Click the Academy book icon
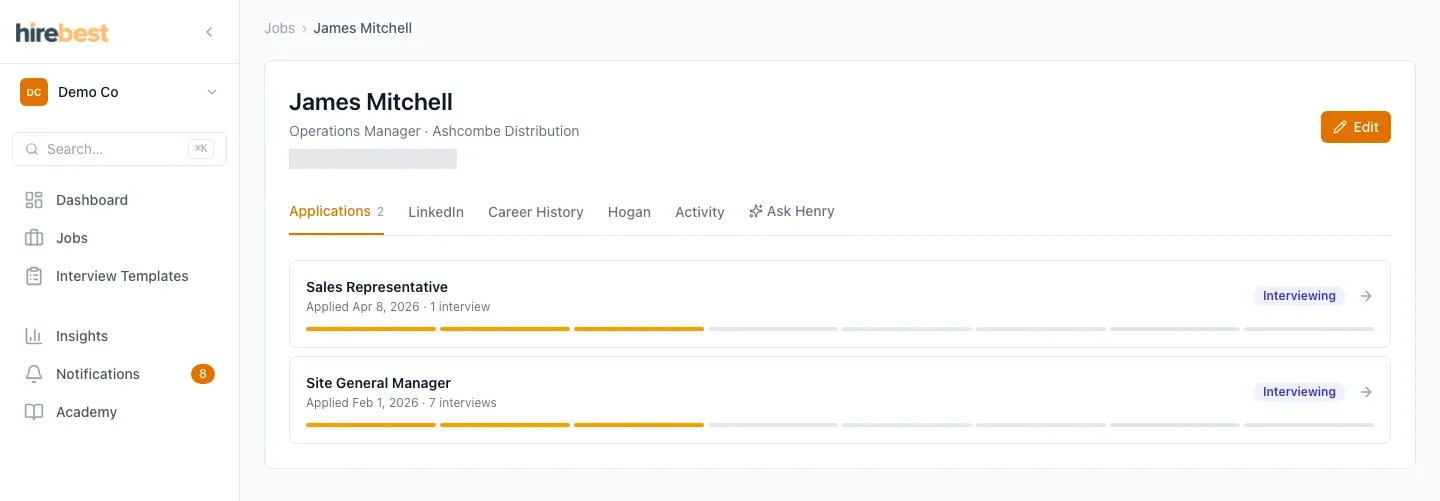Image resolution: width=1440 pixels, height=501 pixels. coord(34,412)
